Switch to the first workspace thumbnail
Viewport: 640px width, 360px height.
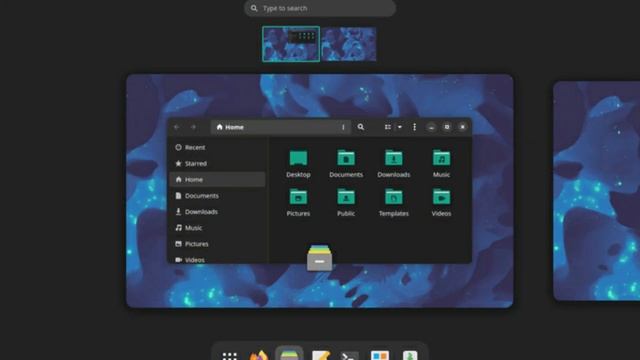tap(291, 44)
